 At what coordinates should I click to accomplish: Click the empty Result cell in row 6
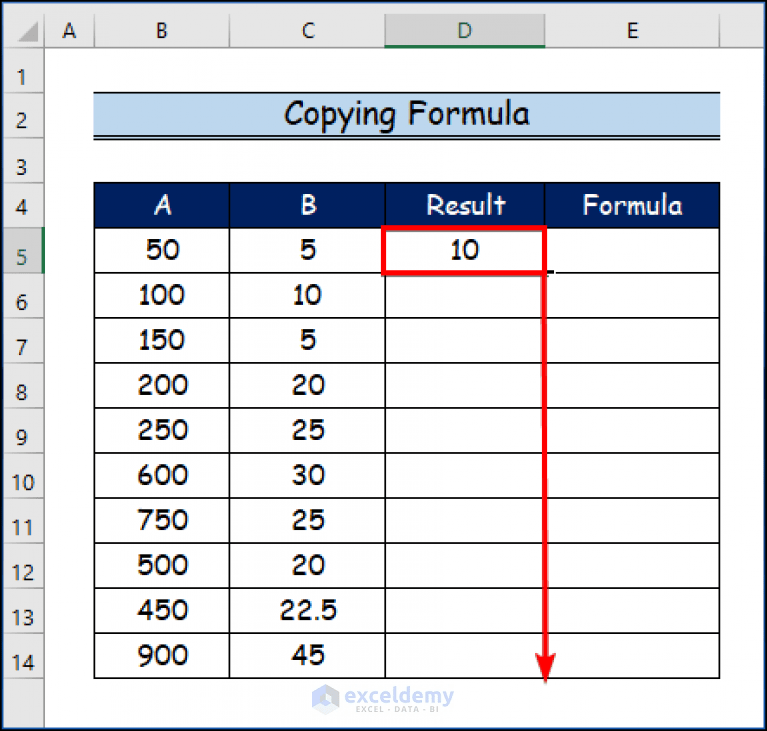pos(465,296)
